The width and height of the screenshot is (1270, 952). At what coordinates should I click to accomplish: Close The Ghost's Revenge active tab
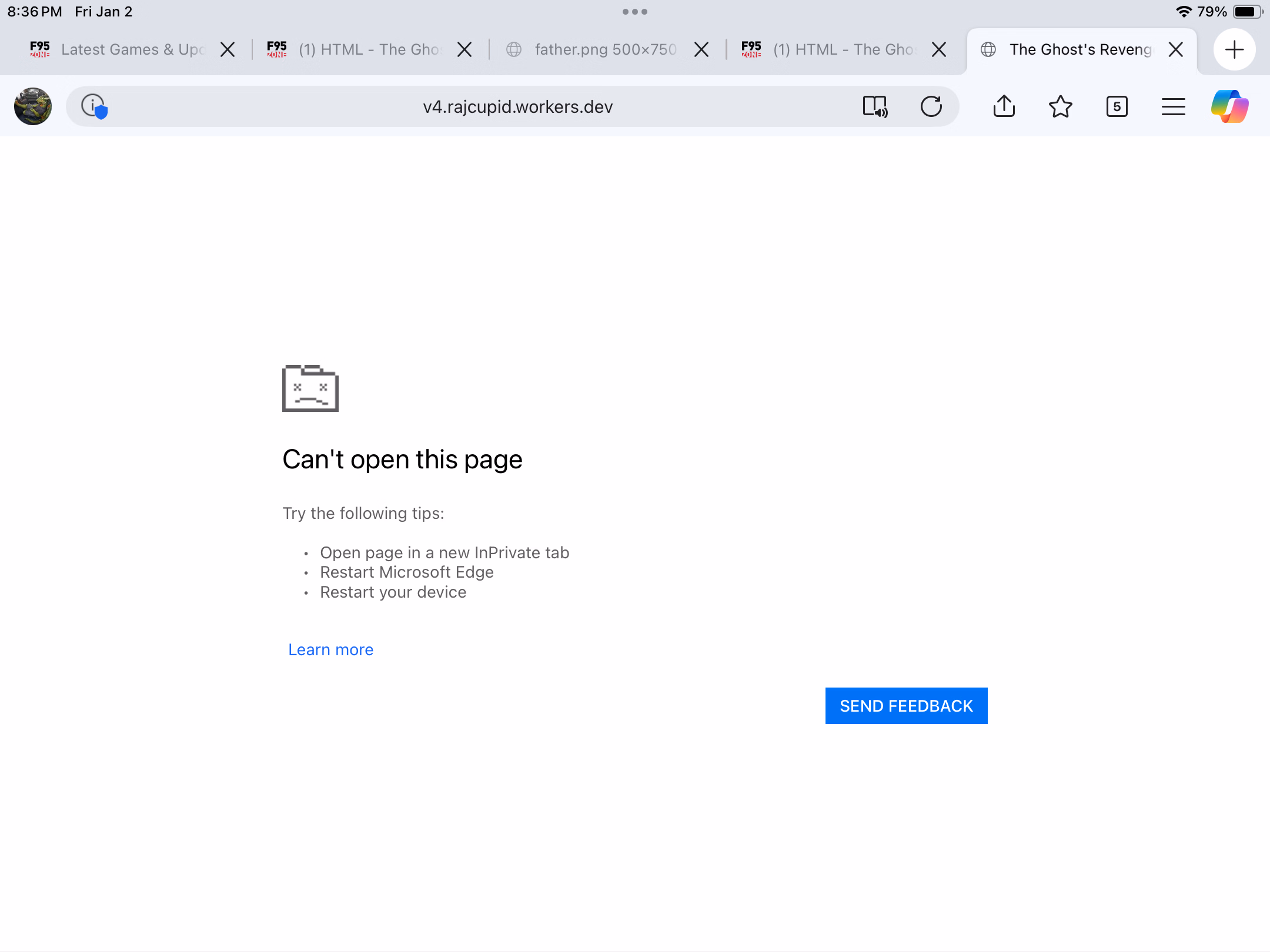pos(1176,49)
